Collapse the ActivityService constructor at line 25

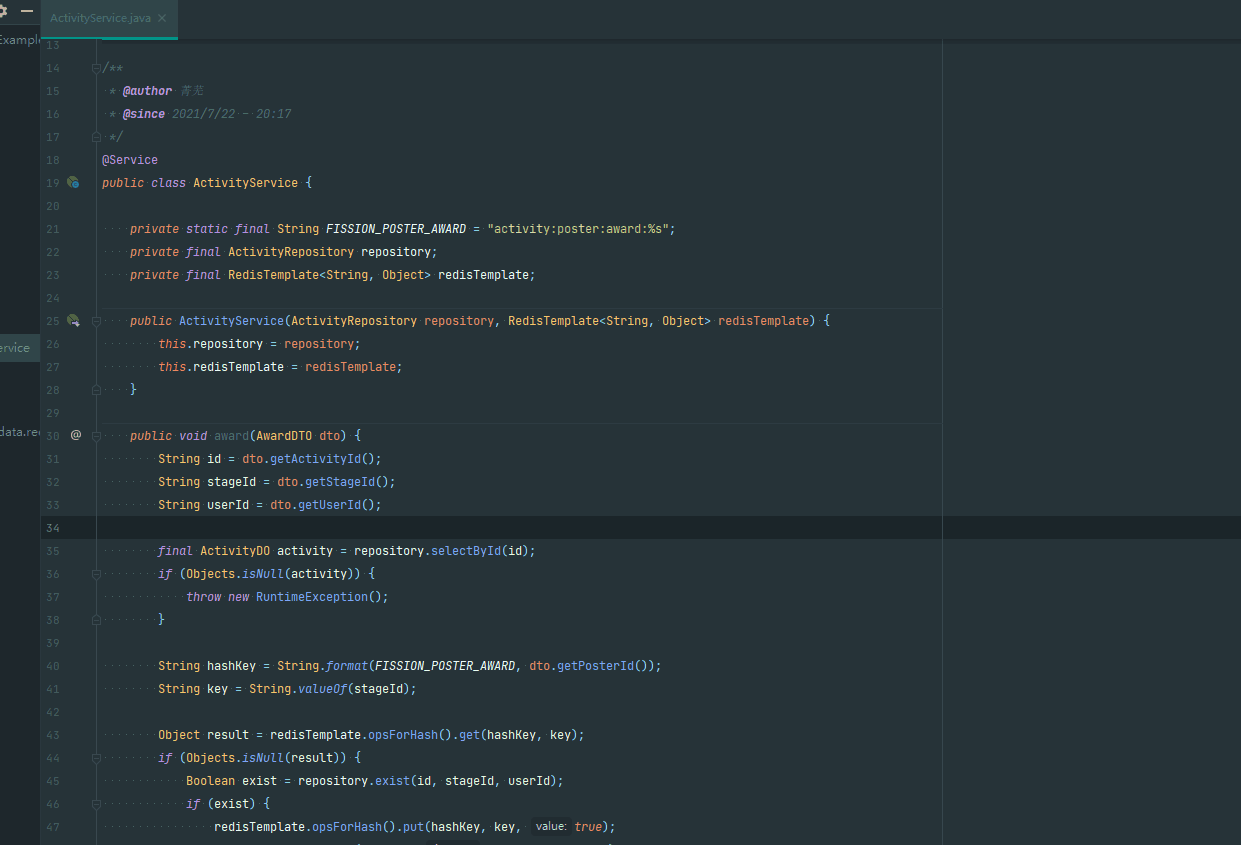[96, 321]
